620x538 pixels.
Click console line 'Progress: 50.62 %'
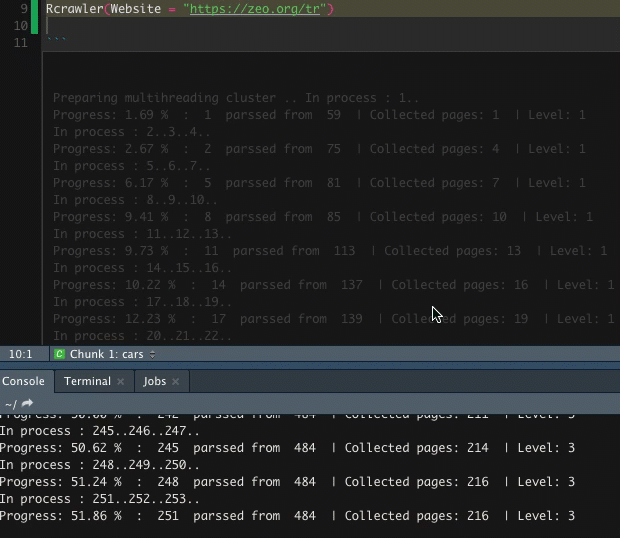287,447
